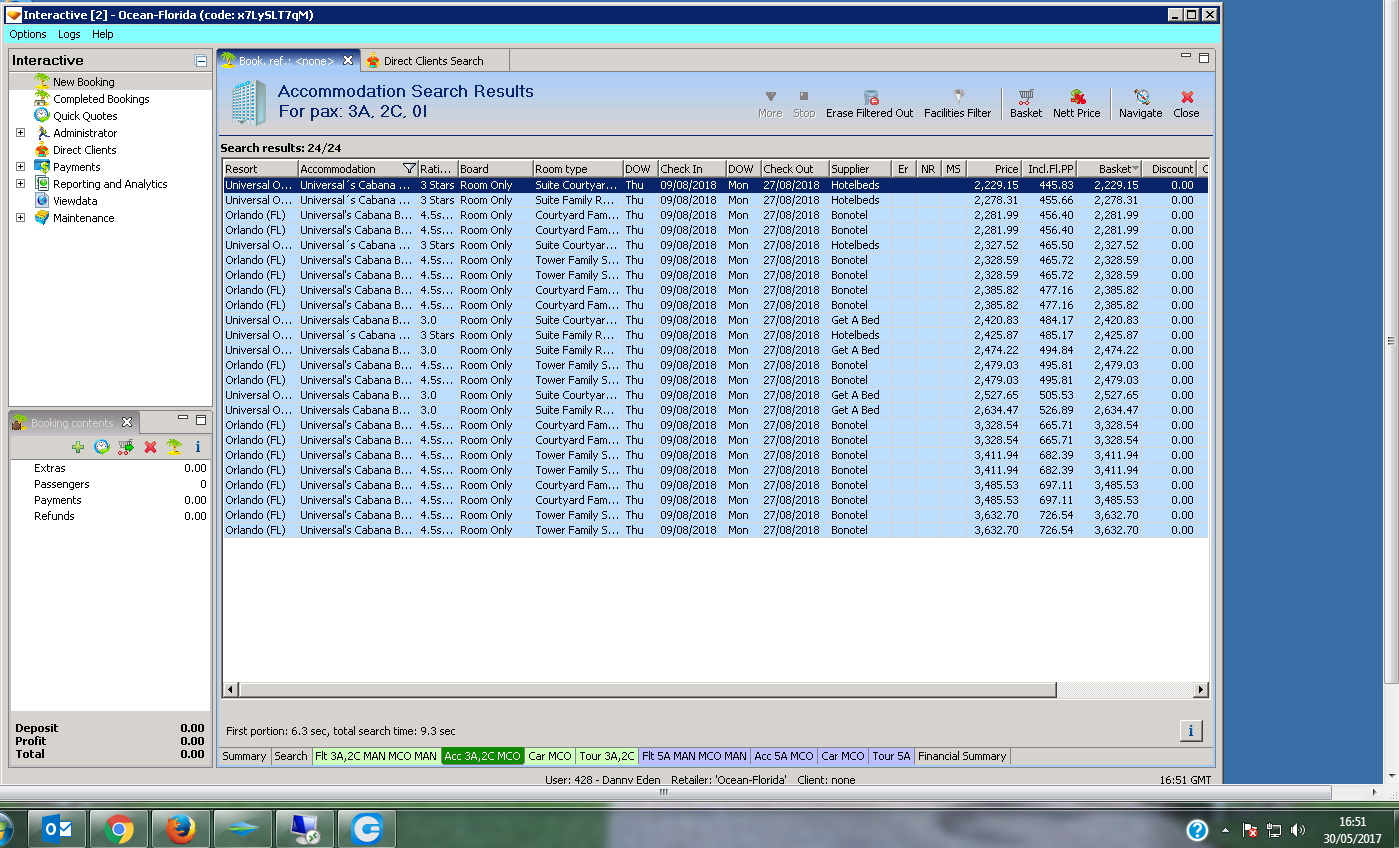This screenshot has width=1399, height=848.
Task: Expand the Maintenance tree node
Action: coord(20,218)
